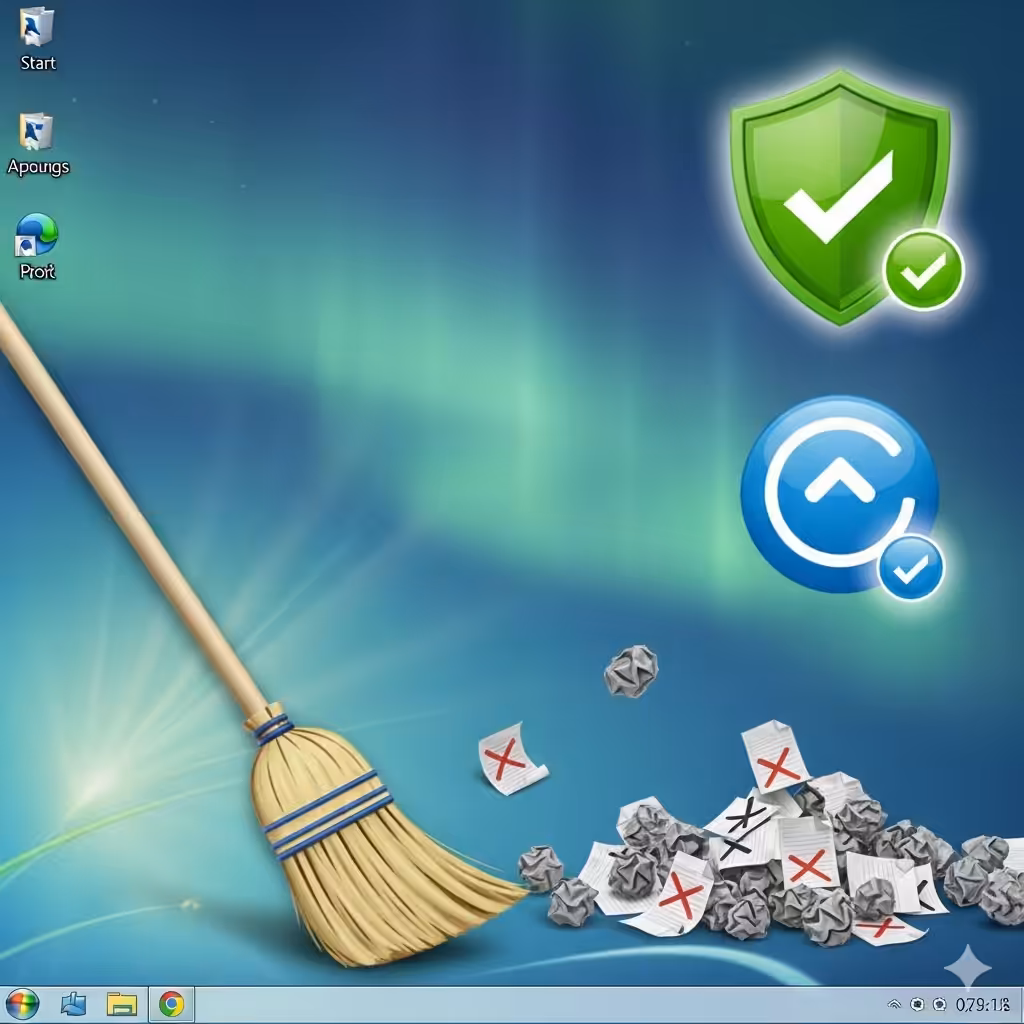
Task: Open the Windows Start orb
Action: coord(22,1004)
